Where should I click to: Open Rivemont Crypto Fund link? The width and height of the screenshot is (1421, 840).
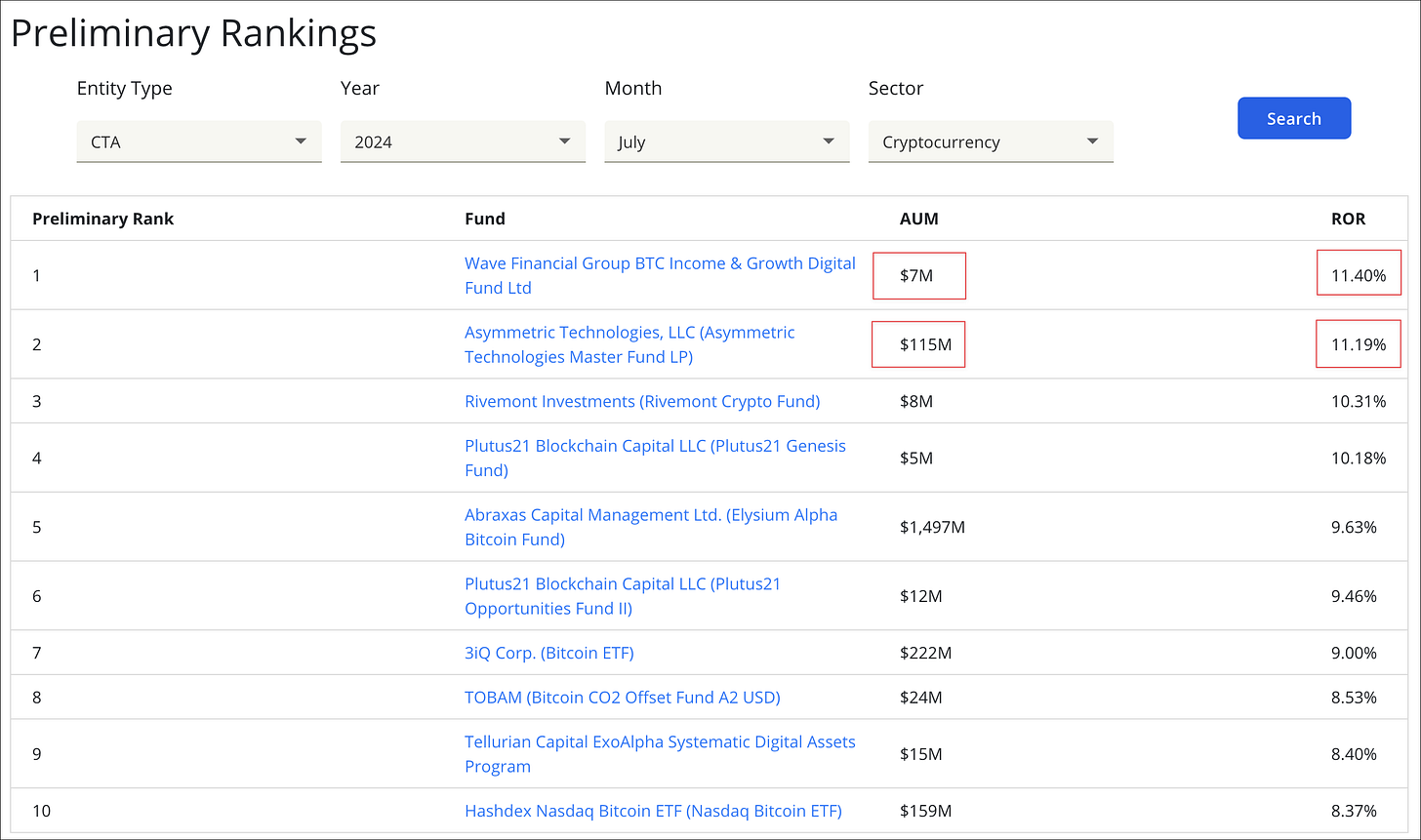642,401
